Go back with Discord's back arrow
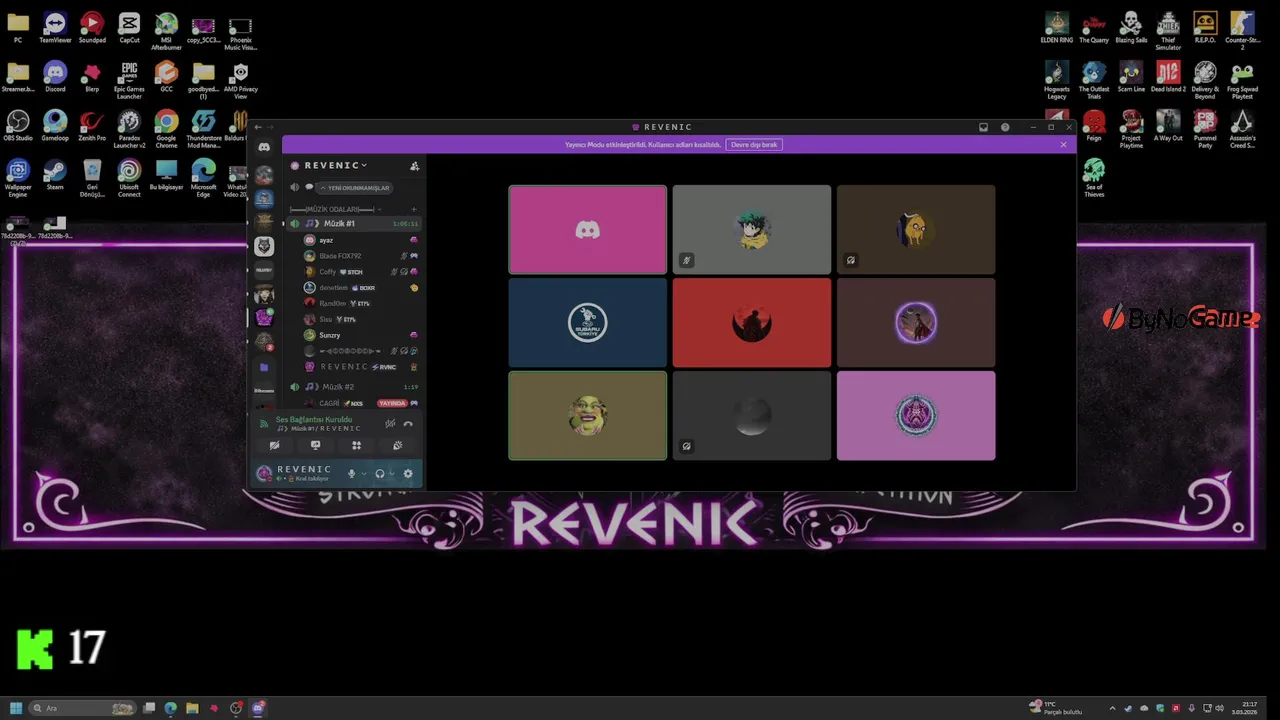The height and width of the screenshot is (720, 1280). coord(257,127)
